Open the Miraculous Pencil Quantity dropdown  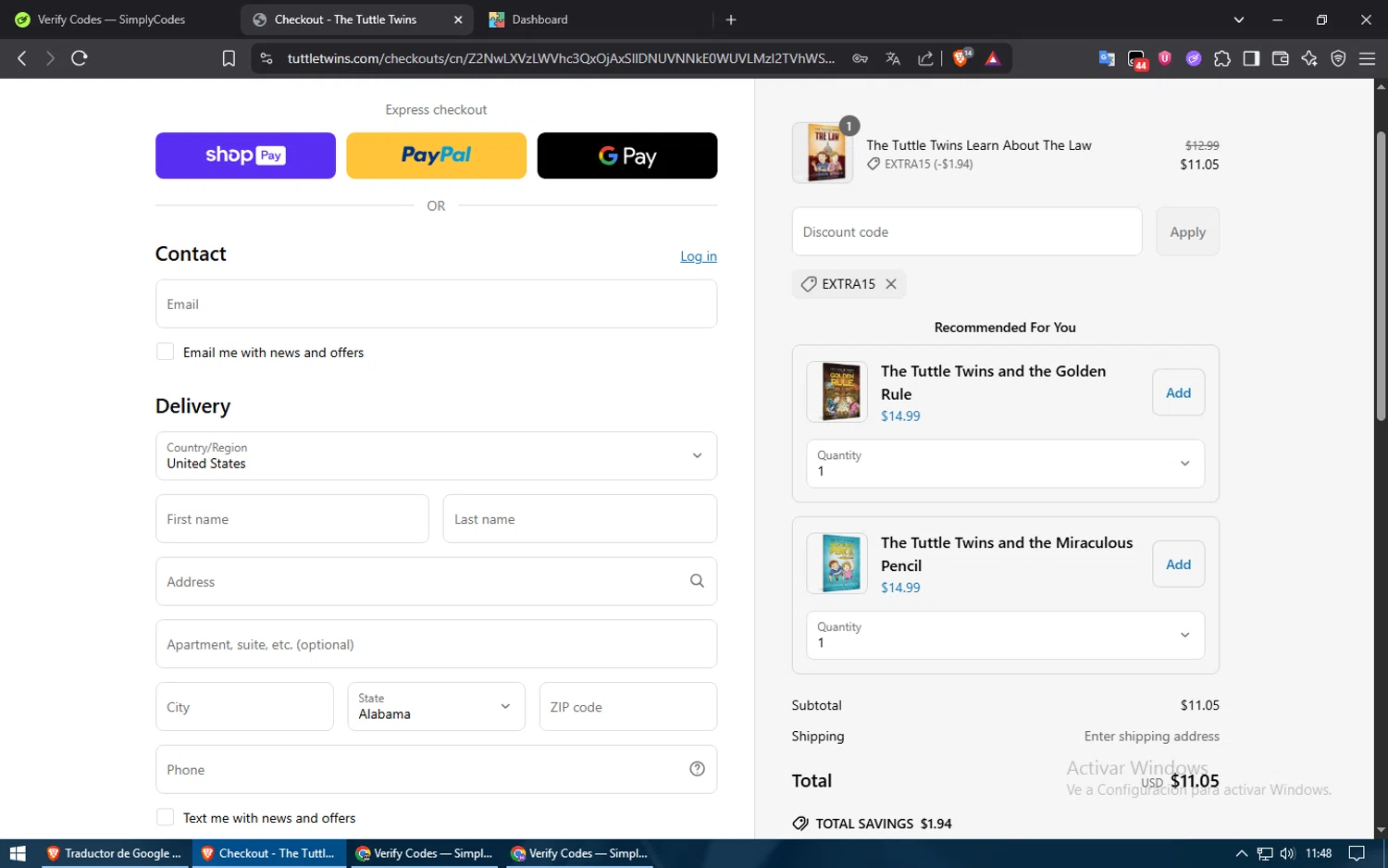click(x=1005, y=635)
